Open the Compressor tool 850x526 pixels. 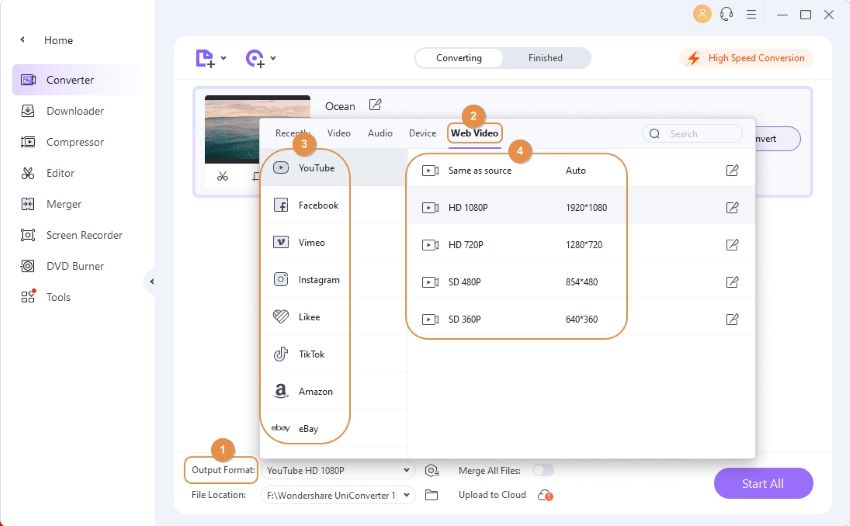click(x=62, y=142)
